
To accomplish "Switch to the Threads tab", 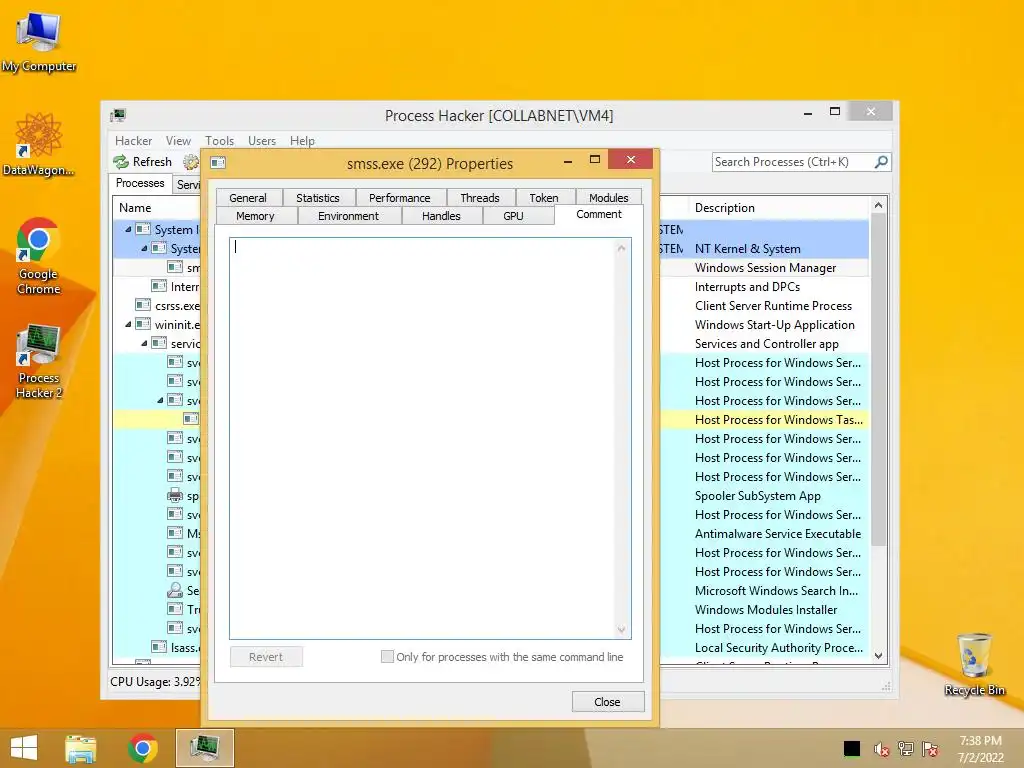I will coord(480,198).
